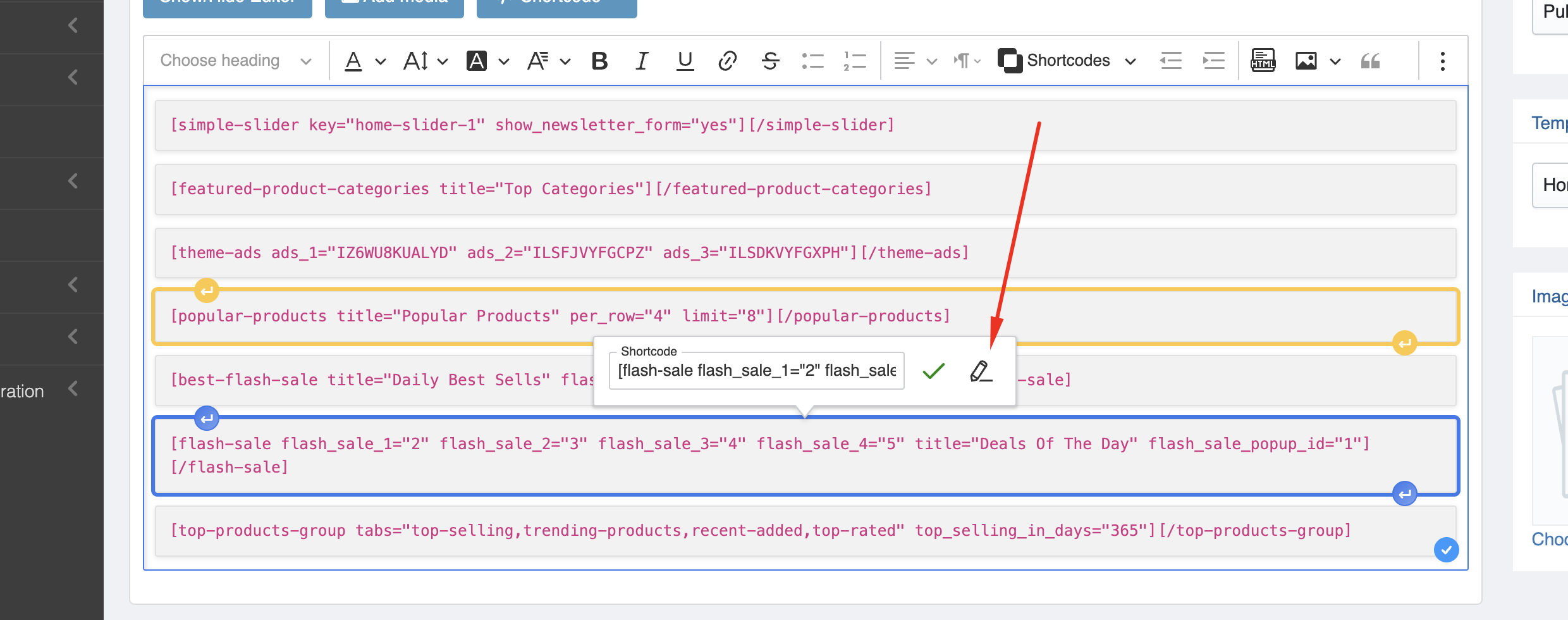The image size is (1568, 620).
Task: Open the Shortcodes toolbar menu
Action: point(1067,61)
